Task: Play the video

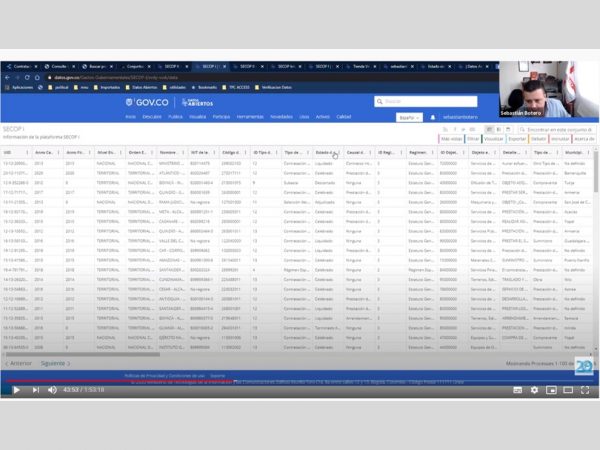Action: pyautogui.click(x=15, y=390)
